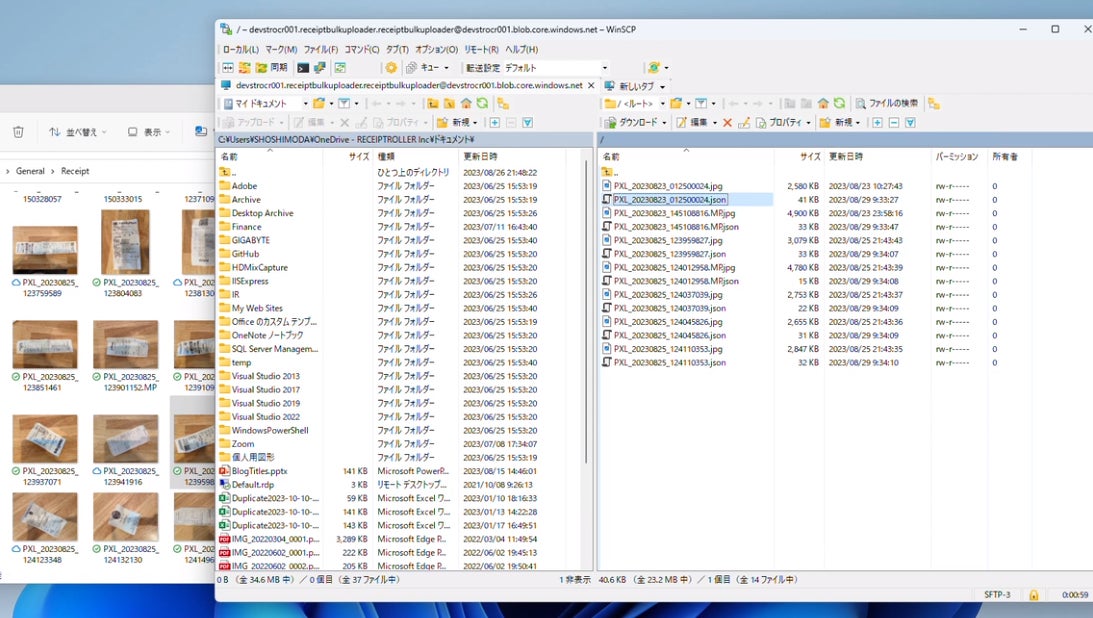1093x618 pixels.
Task: Go to the remote home directory
Action: [823, 103]
